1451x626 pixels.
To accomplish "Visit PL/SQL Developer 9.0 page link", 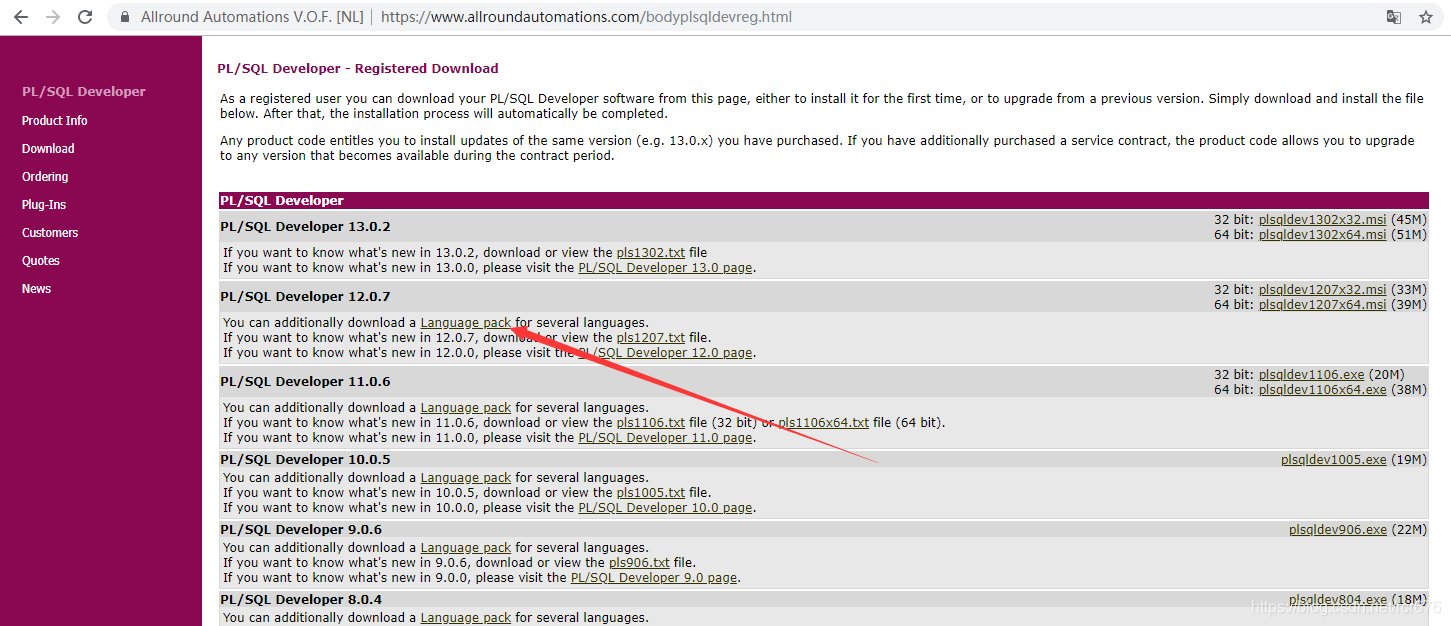I will [654, 578].
